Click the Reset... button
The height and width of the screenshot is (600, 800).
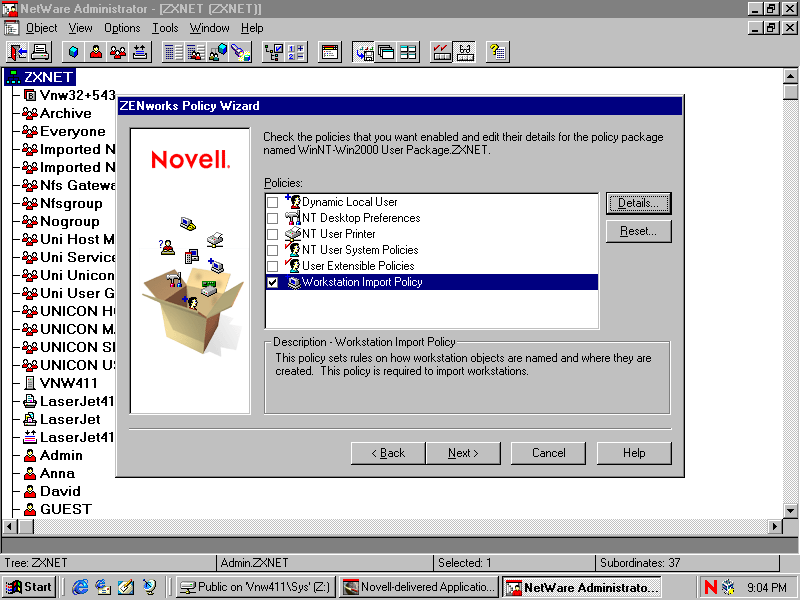638,231
